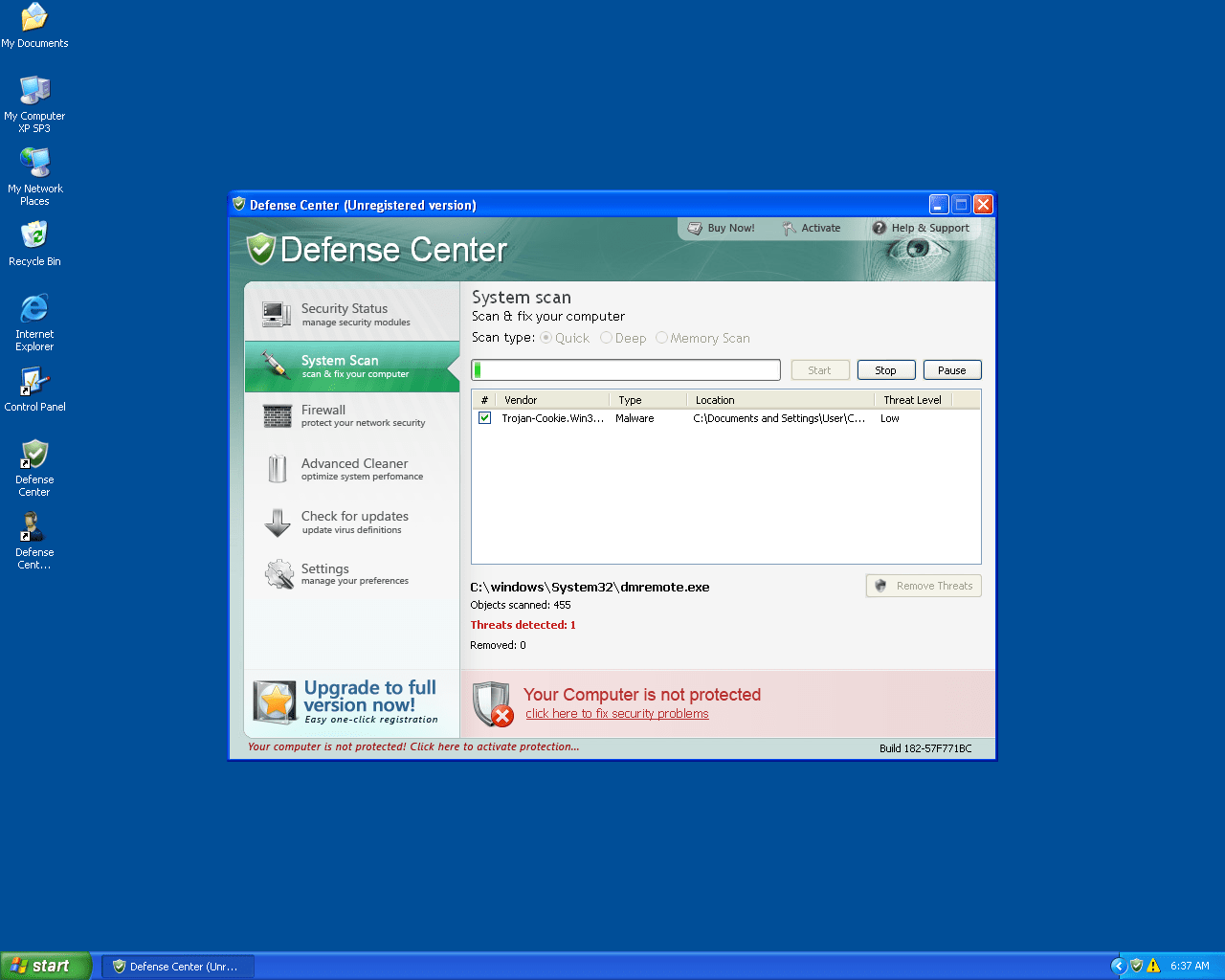
Task: Choose the Memory Scan radio option
Action: pyautogui.click(x=662, y=338)
